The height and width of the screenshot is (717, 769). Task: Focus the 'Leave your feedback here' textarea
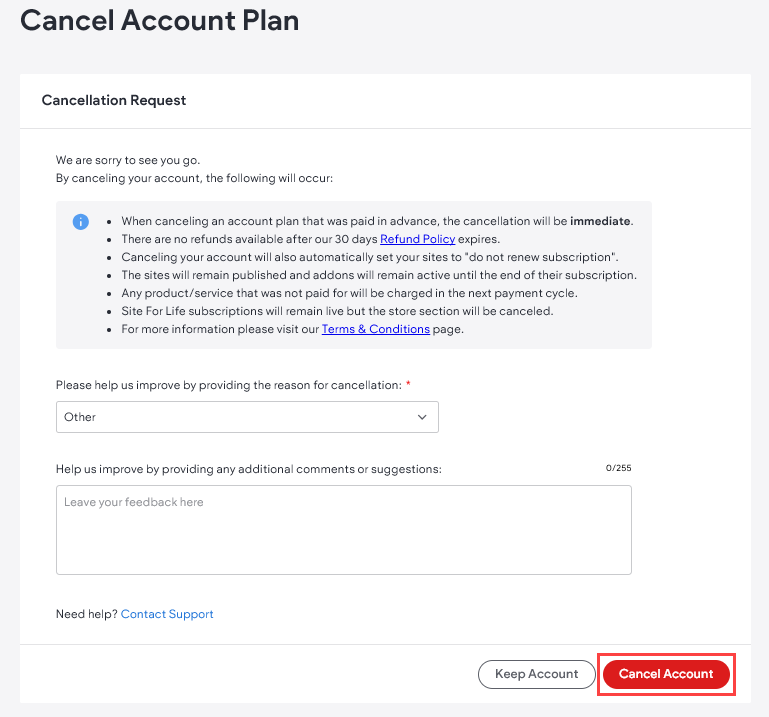(x=343, y=529)
